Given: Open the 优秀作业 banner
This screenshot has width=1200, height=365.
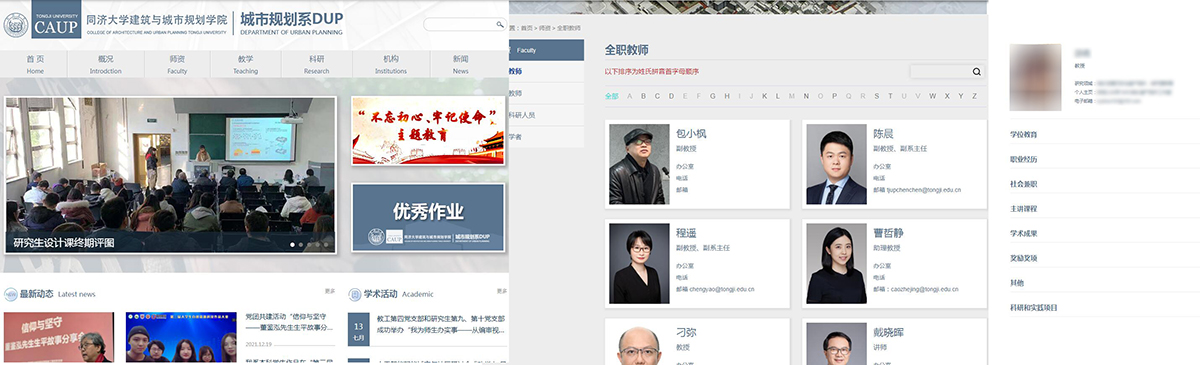Looking at the screenshot, I should coord(428,218).
